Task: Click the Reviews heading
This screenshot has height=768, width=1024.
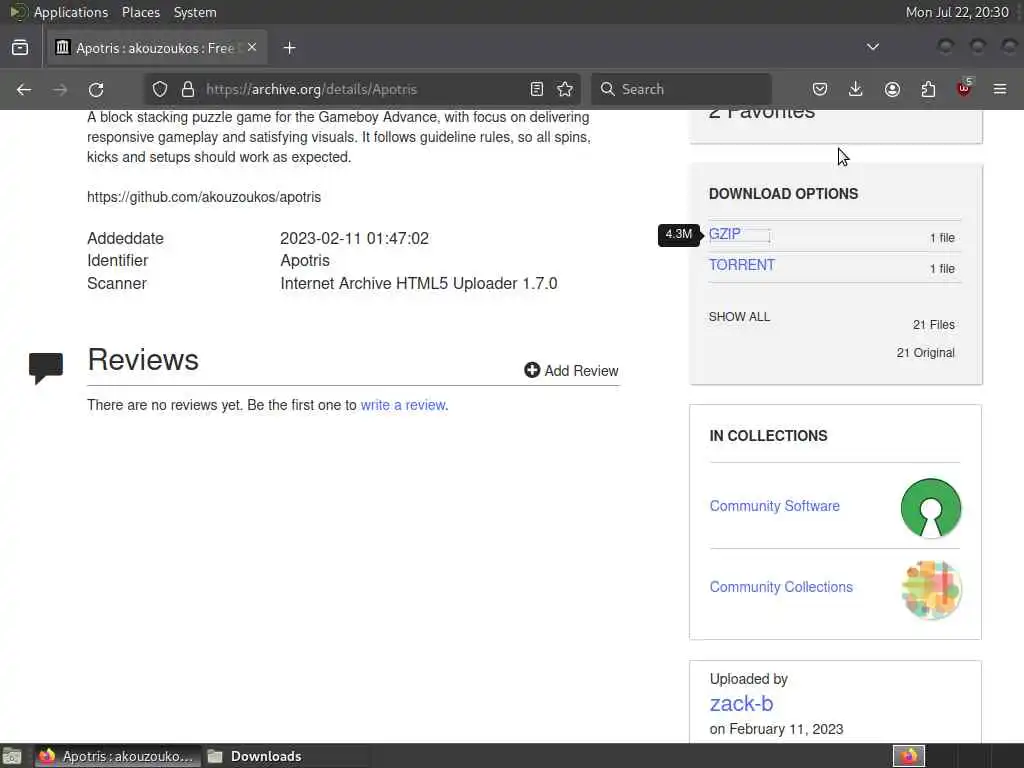Action: pos(143,360)
